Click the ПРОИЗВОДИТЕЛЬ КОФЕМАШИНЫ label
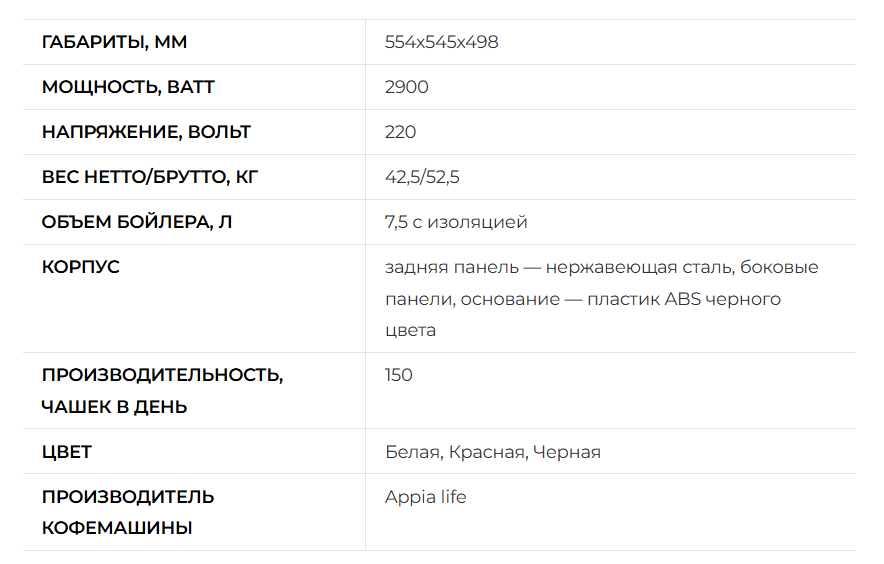This screenshot has height=564, width=884. tap(128, 513)
